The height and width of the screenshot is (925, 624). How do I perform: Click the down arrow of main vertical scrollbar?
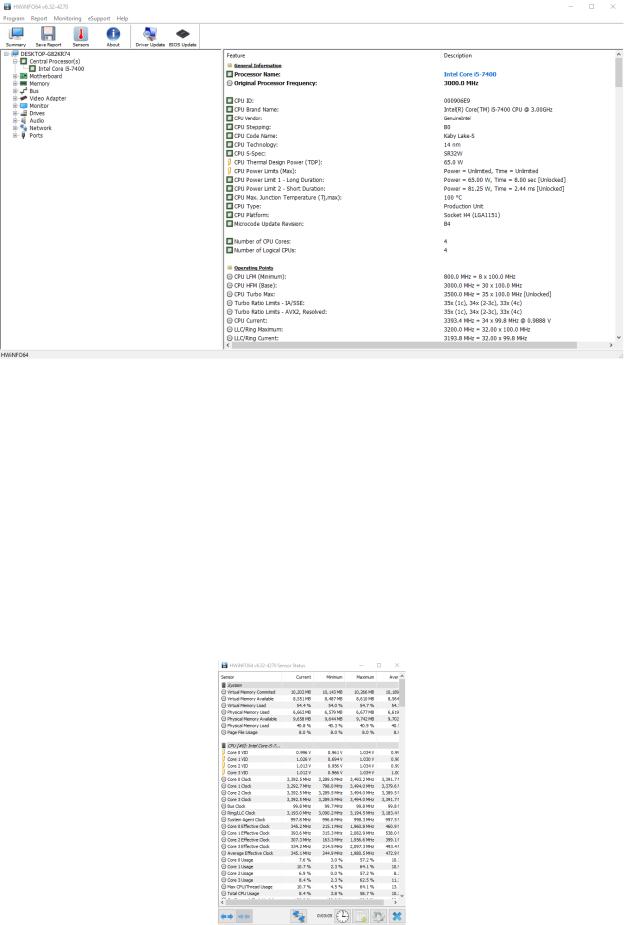coord(619,338)
